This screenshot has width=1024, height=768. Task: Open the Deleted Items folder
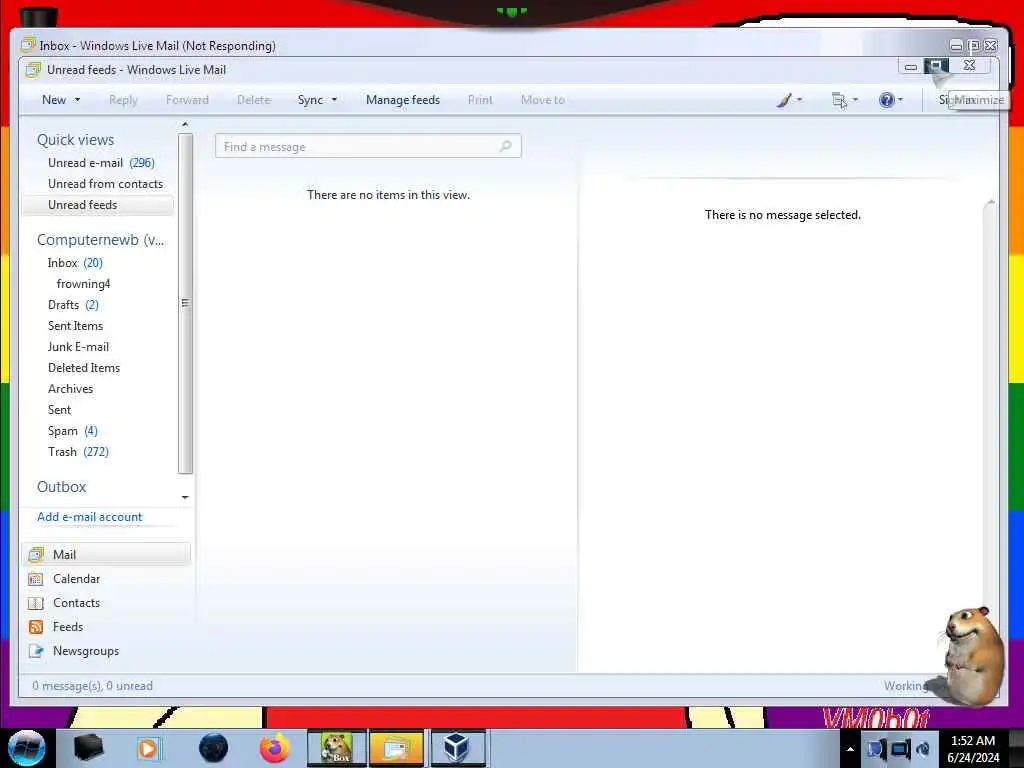pyautogui.click(x=84, y=368)
